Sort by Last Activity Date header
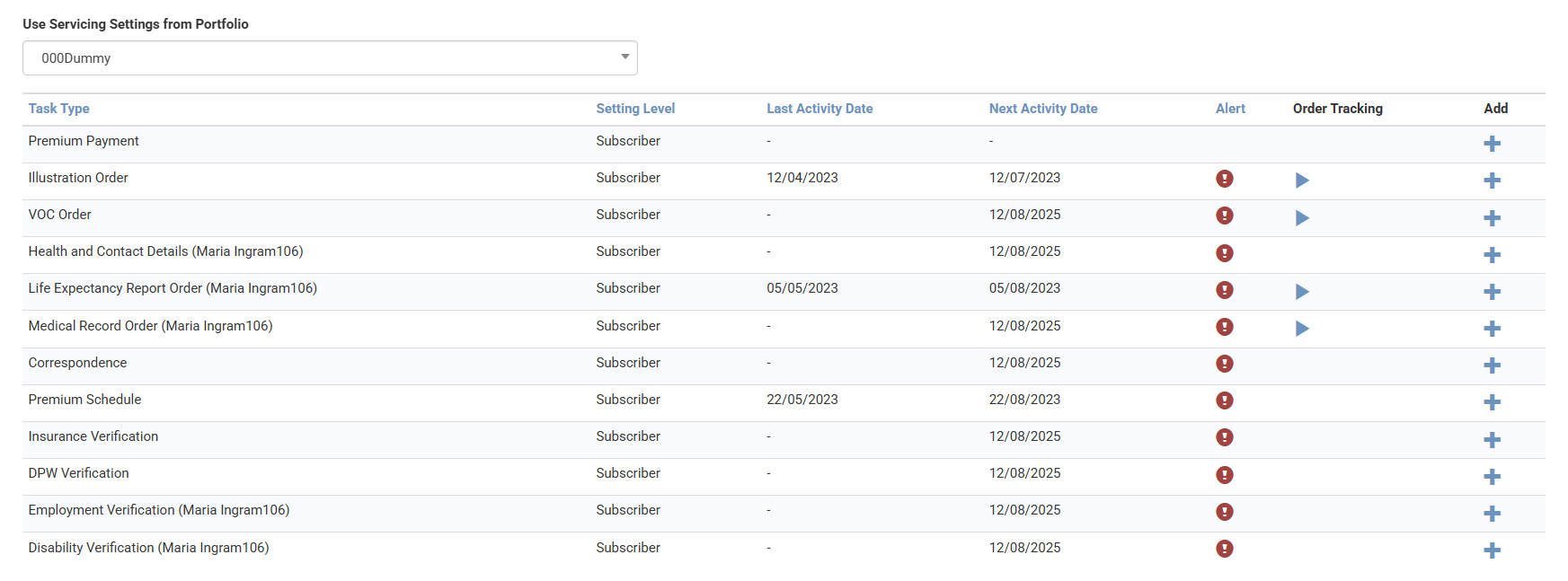This screenshot has width=1568, height=581. pyautogui.click(x=819, y=109)
